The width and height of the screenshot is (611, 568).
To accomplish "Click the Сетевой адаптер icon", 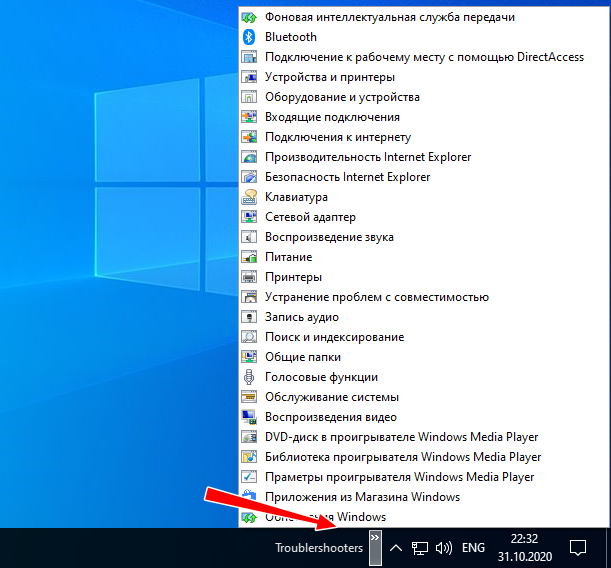I will (x=249, y=217).
